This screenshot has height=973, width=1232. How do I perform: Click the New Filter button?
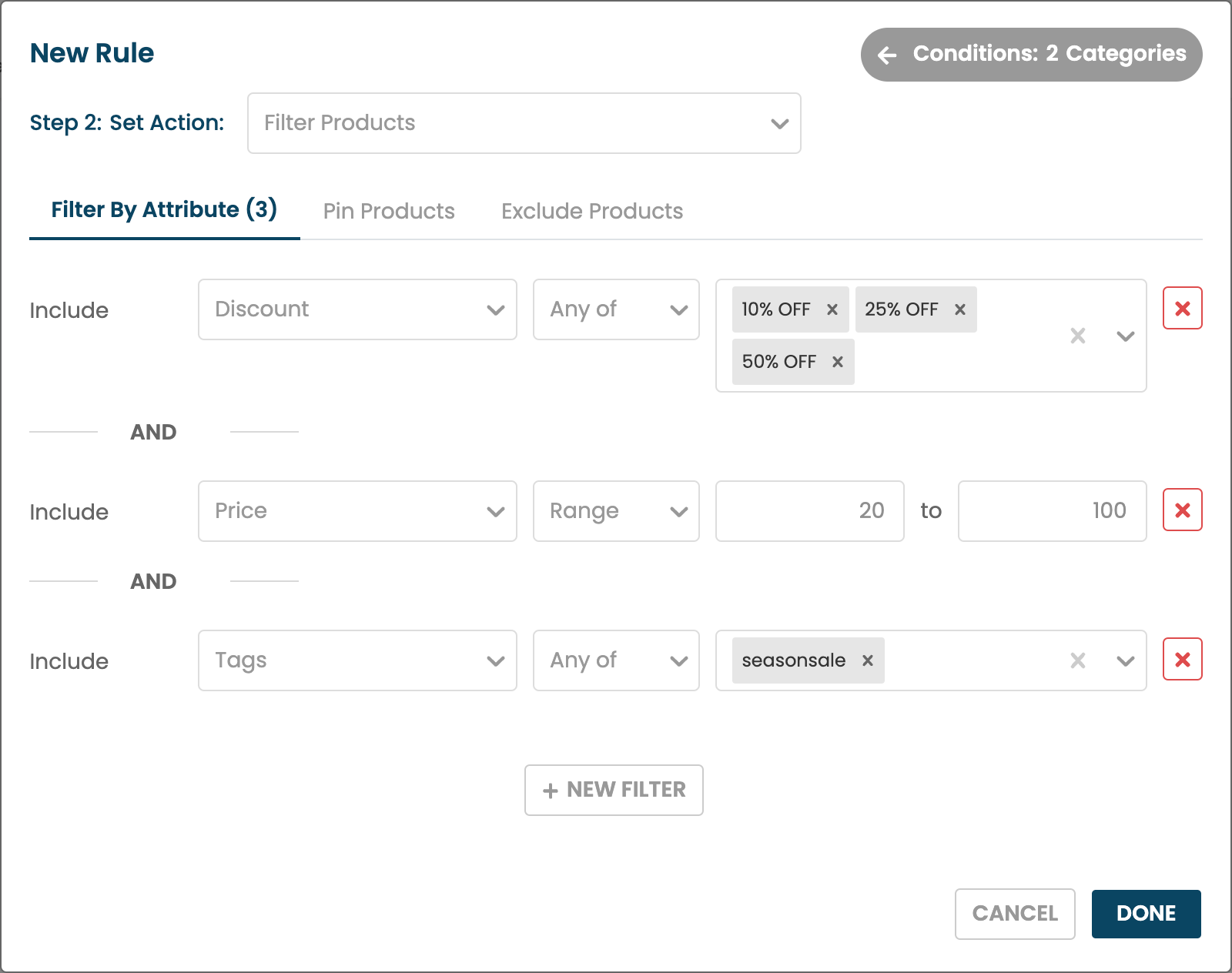[614, 790]
